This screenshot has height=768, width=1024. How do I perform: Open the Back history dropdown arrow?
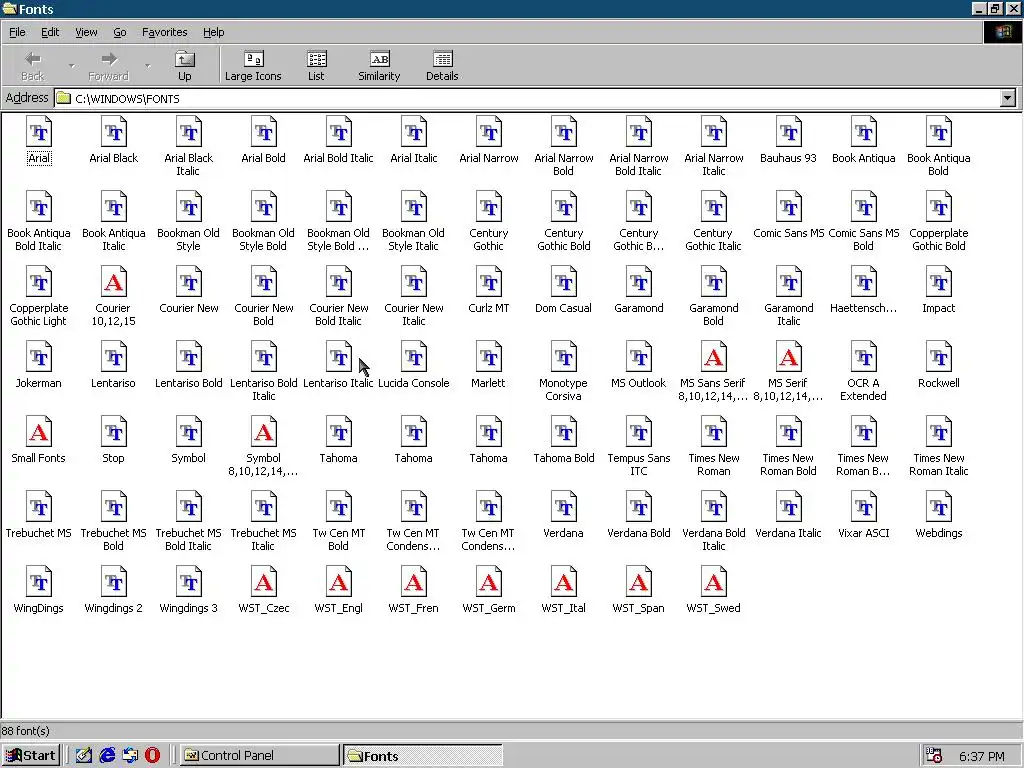(x=71, y=66)
